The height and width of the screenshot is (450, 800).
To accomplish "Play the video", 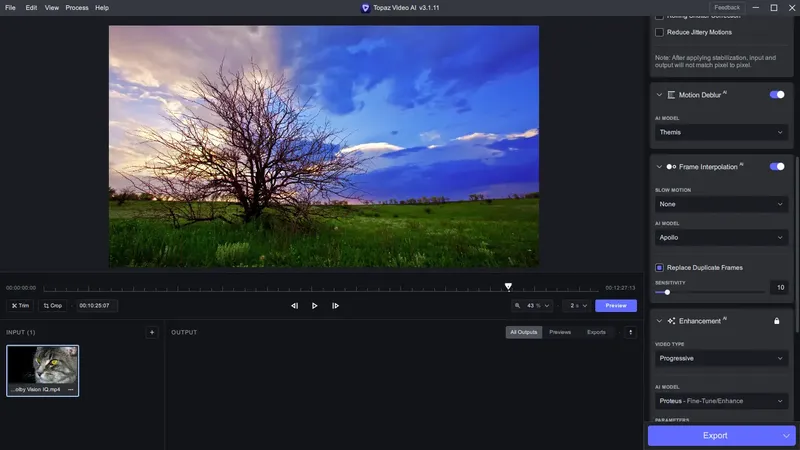I will tap(314, 306).
